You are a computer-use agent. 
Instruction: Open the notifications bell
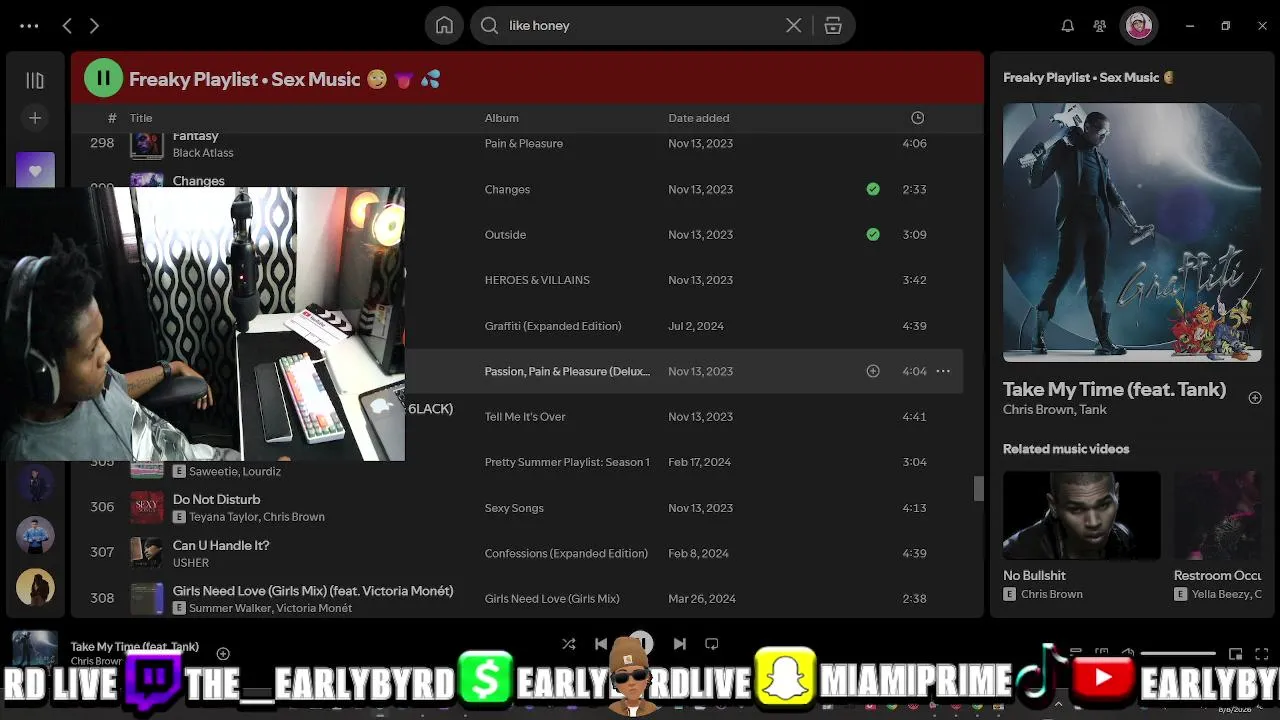pyautogui.click(x=1068, y=26)
